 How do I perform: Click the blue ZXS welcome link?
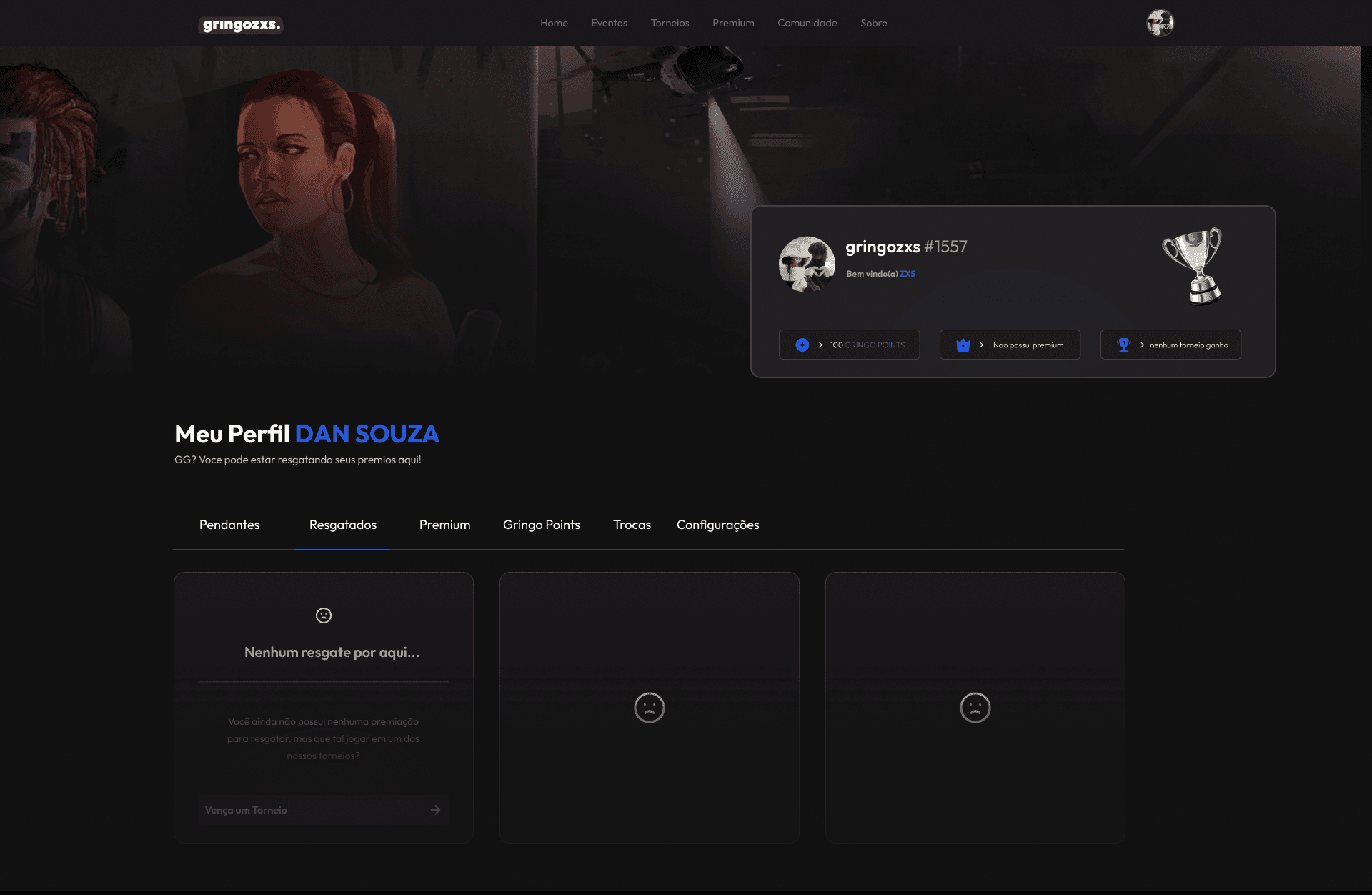(x=907, y=274)
